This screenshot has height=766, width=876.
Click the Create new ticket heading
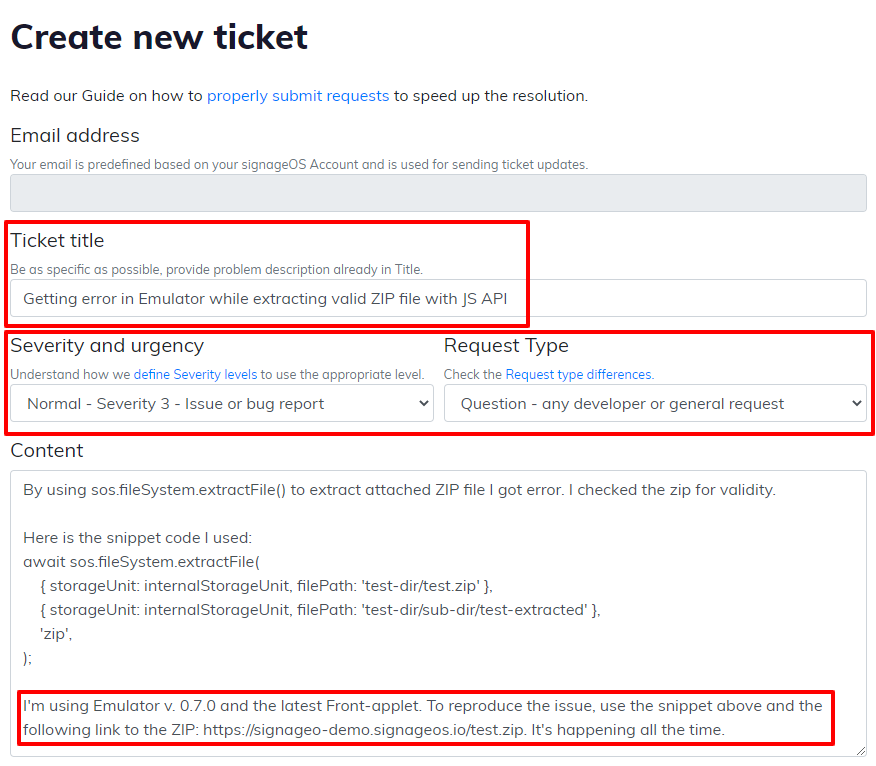[158, 37]
